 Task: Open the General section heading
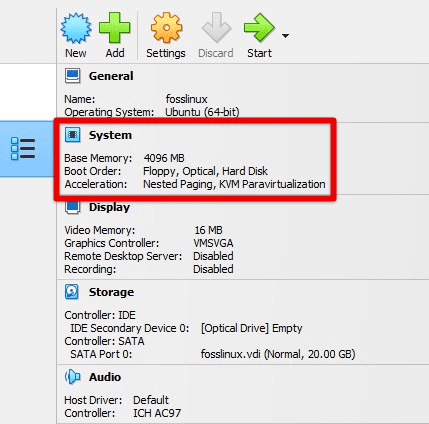111,76
